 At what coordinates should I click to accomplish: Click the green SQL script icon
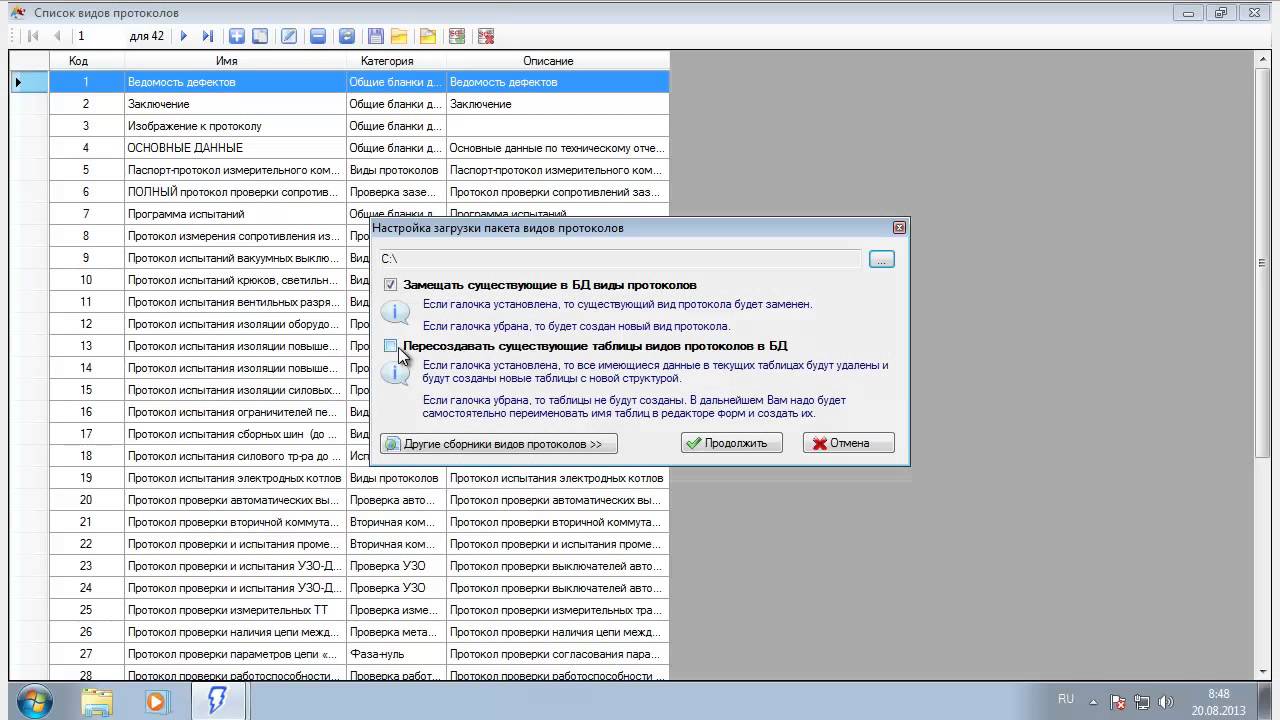457,36
